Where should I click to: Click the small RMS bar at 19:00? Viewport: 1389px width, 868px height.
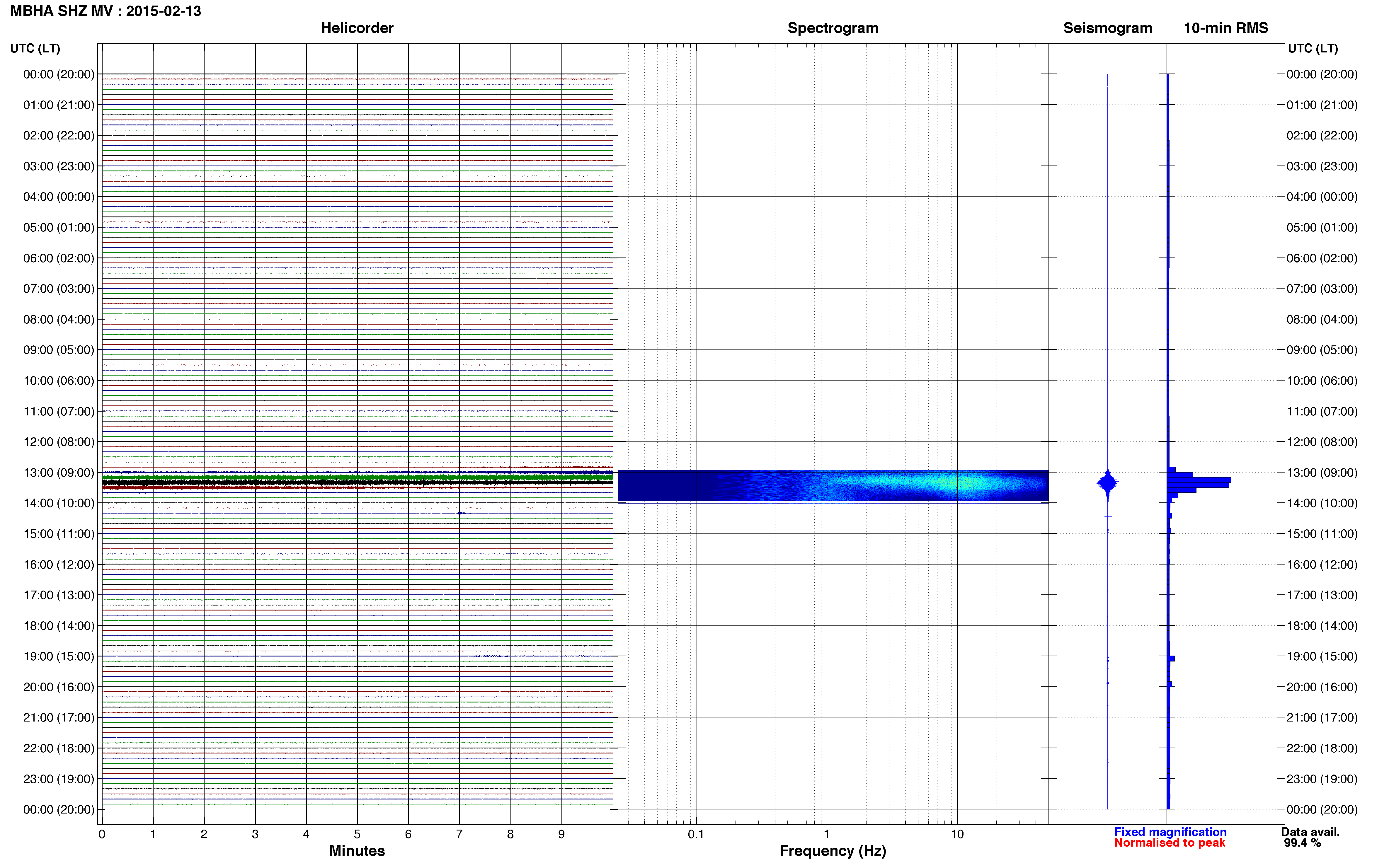pyautogui.click(x=1171, y=659)
